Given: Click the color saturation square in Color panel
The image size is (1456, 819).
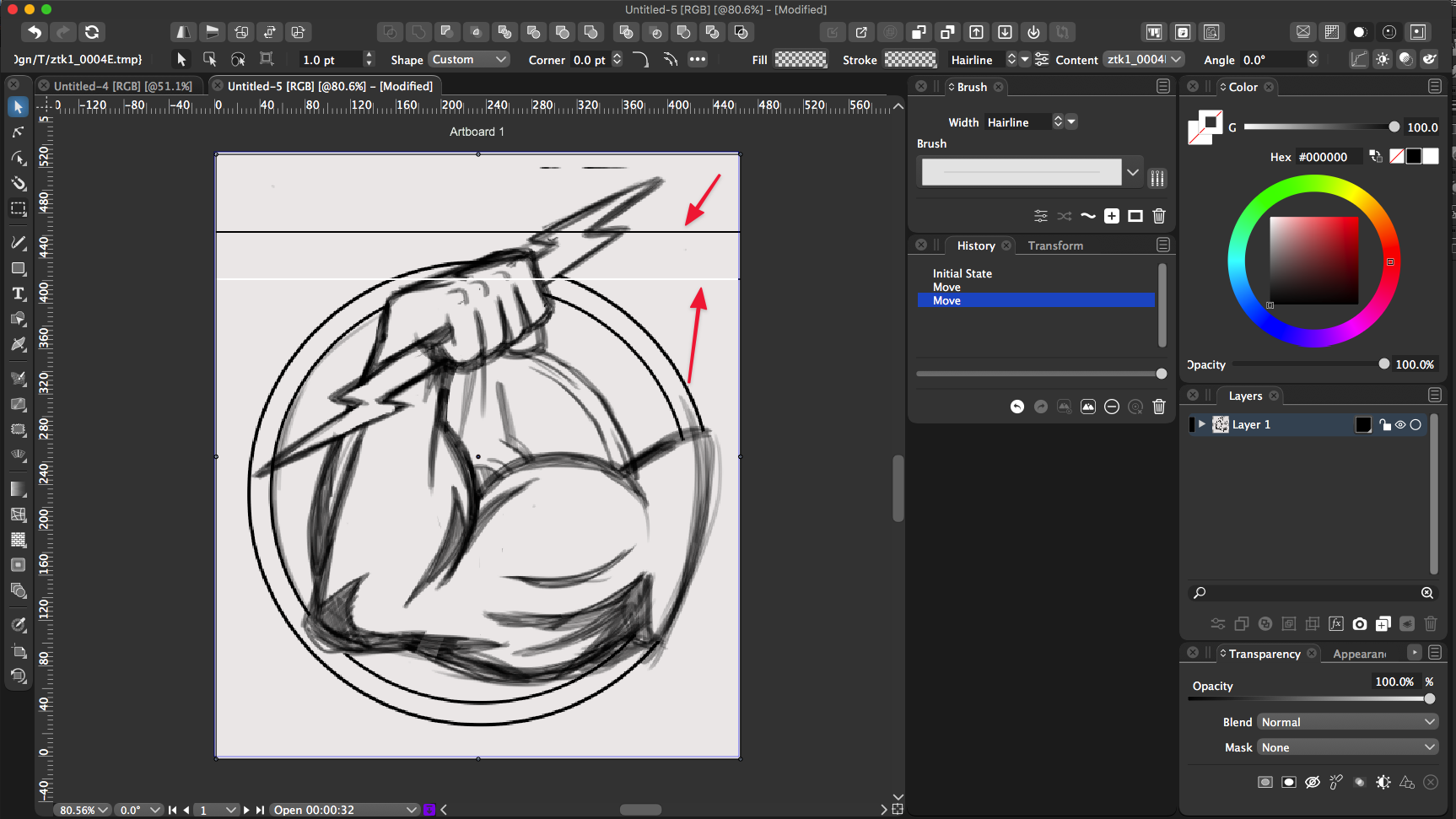Looking at the screenshot, I should 1313,261.
